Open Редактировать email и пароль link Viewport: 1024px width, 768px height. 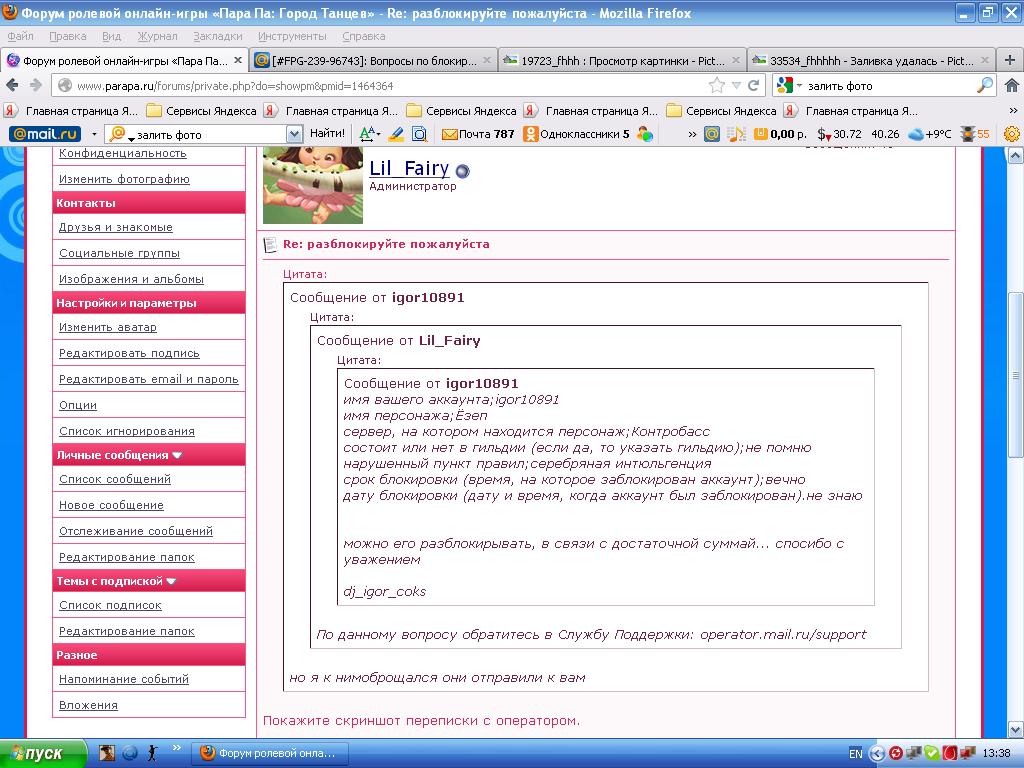point(148,379)
